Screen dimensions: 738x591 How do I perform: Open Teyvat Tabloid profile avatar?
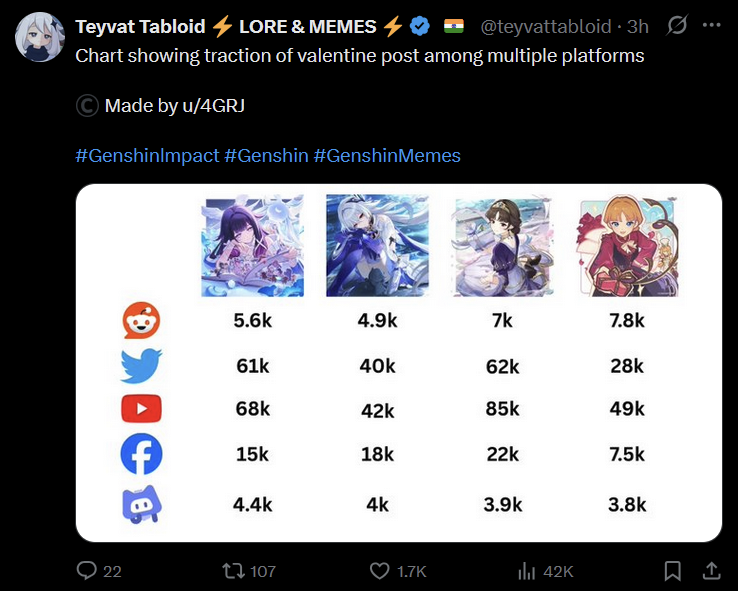[x=40, y=38]
